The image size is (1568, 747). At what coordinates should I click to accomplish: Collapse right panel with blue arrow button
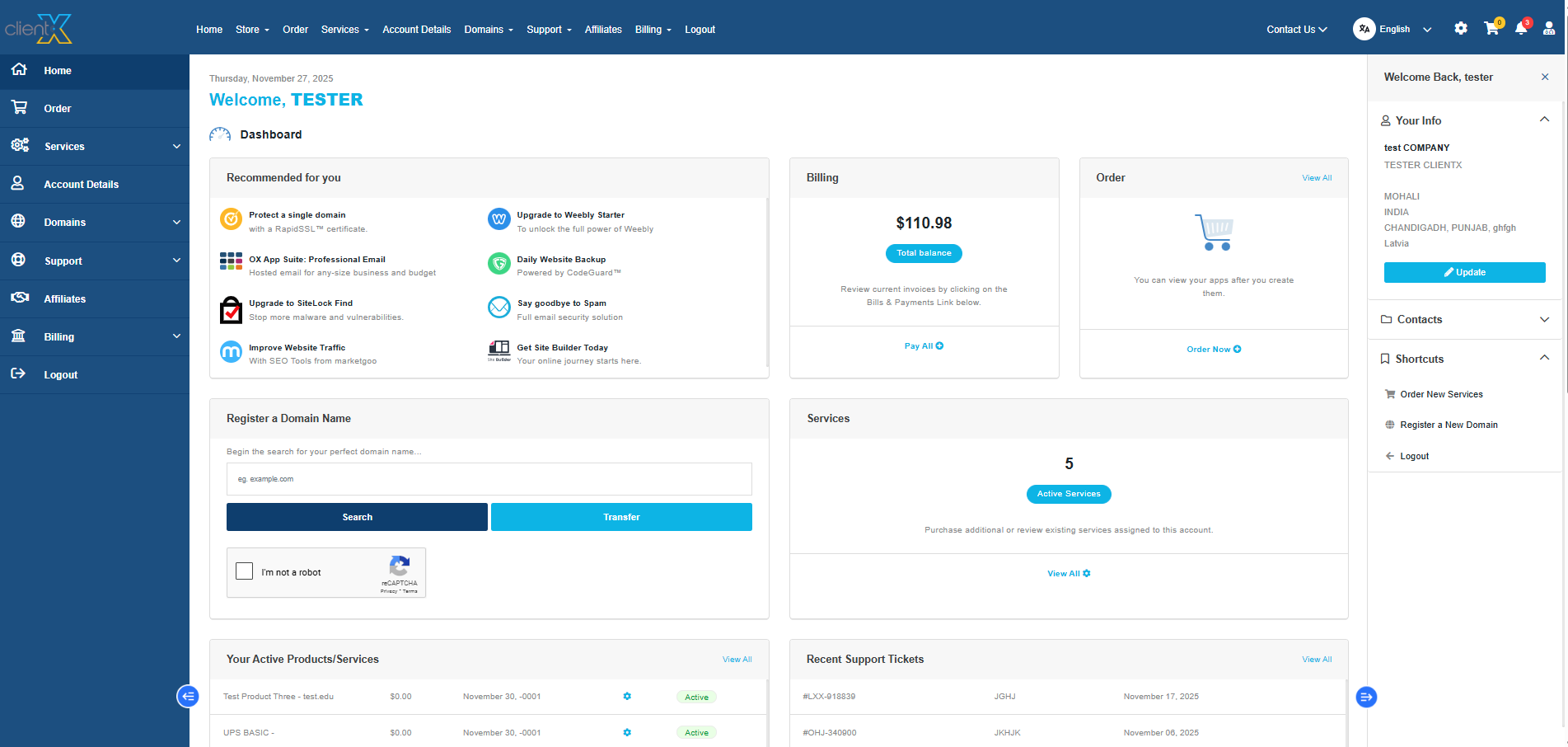coord(1366,698)
